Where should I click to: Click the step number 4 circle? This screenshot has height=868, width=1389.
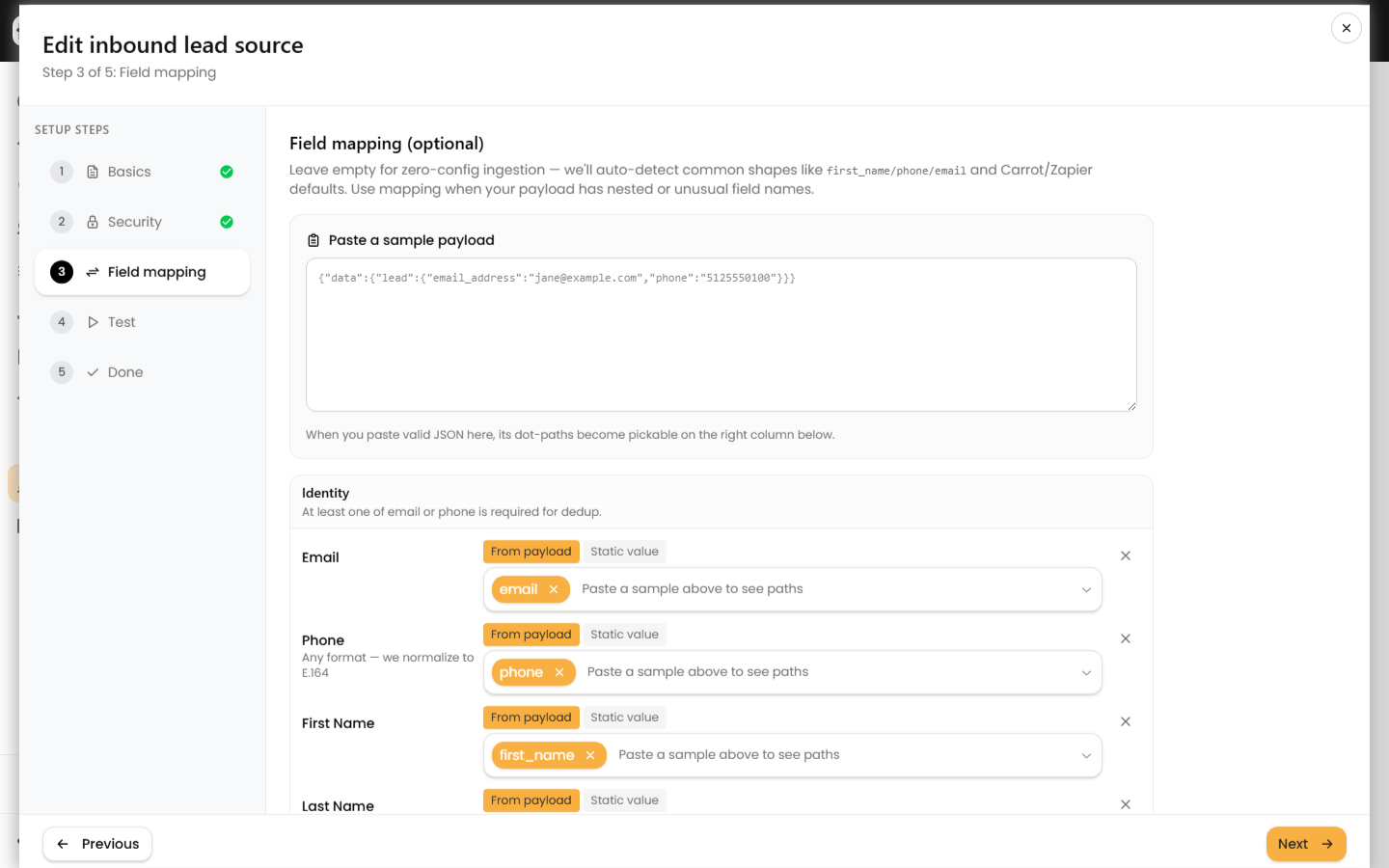click(62, 322)
